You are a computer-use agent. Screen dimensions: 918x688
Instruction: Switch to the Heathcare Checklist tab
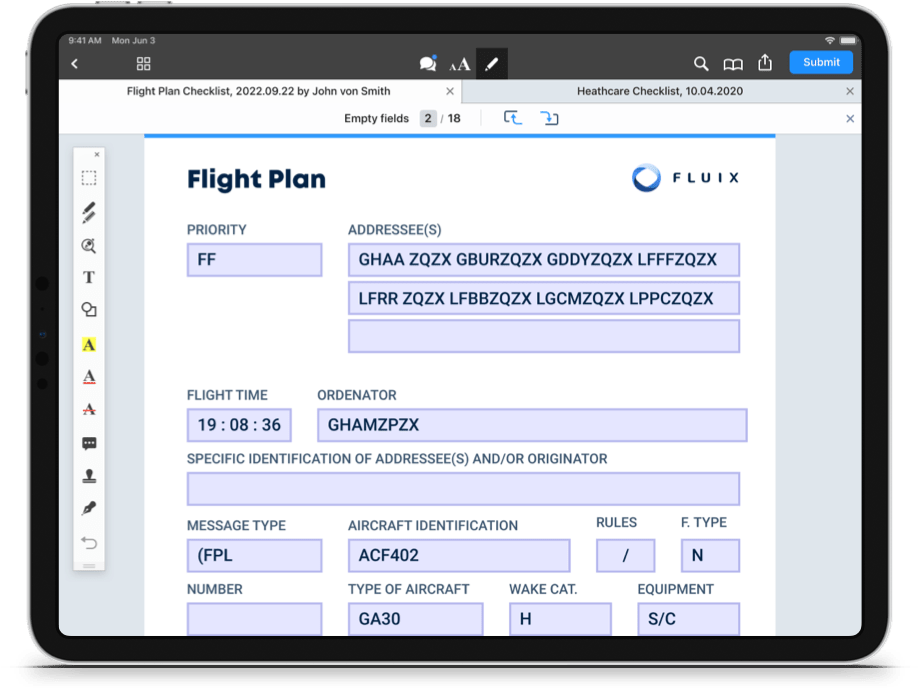659,91
